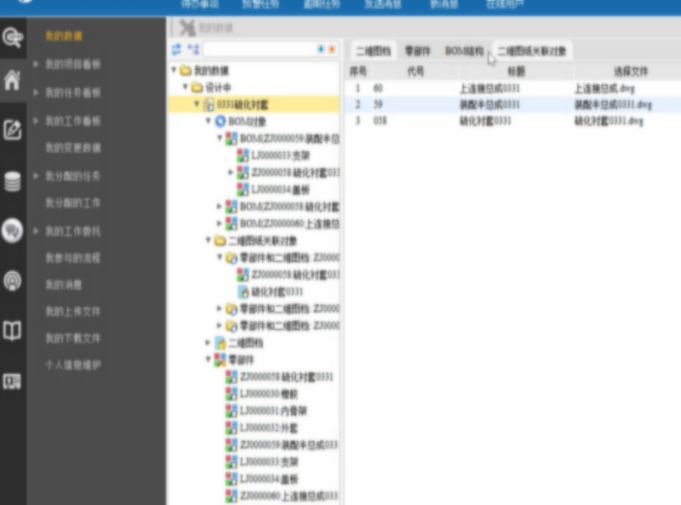Click the blue down arrow in search box
Viewport: 681px width, 505px height.
(321, 49)
